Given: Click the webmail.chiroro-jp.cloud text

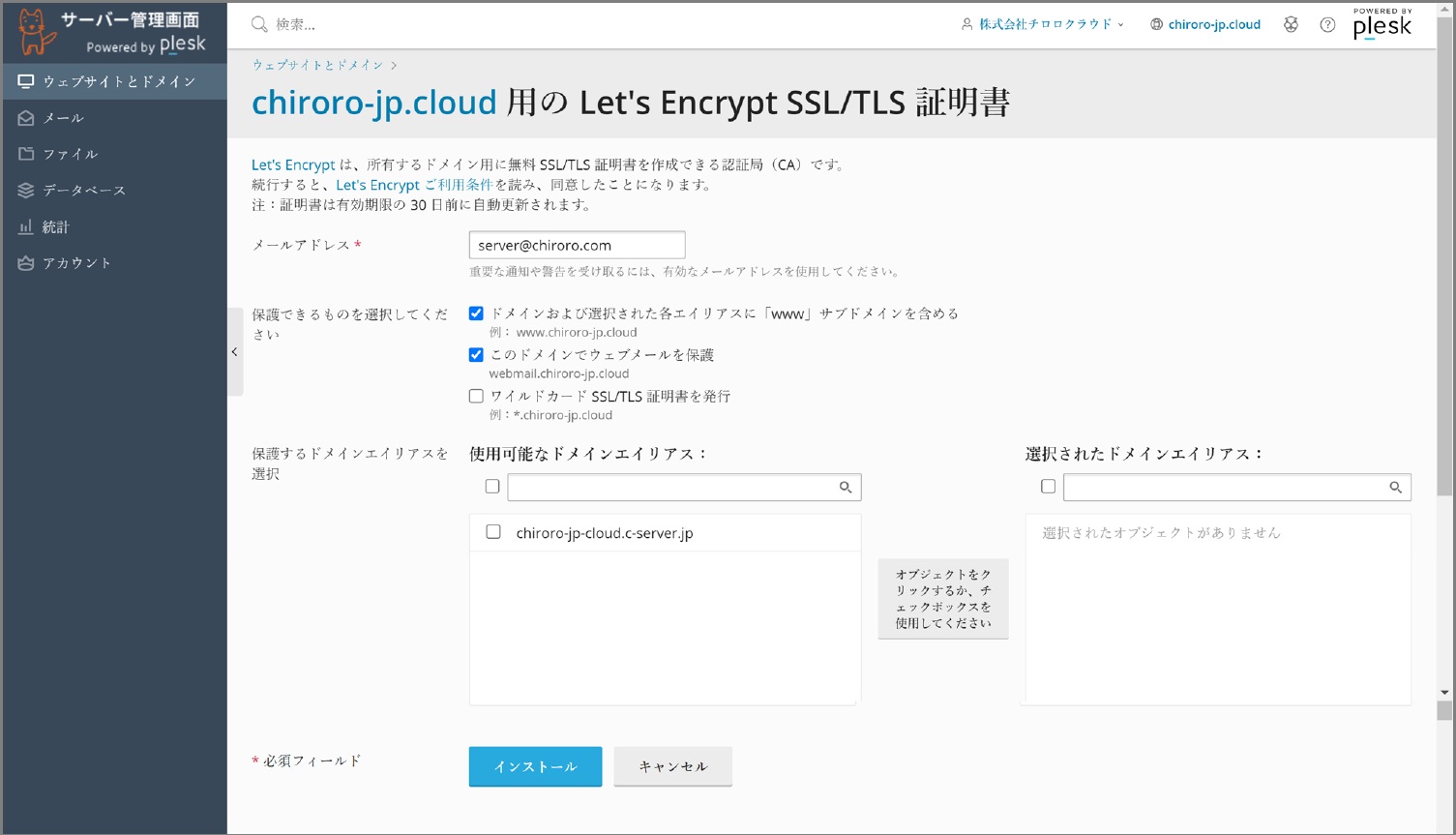Looking at the screenshot, I should [559, 373].
